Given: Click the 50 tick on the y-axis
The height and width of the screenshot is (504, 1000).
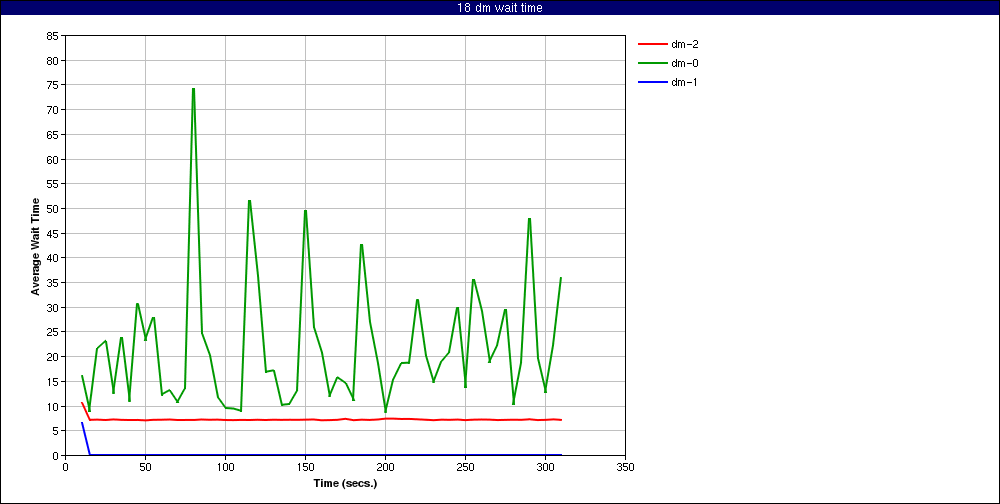Looking at the screenshot, I should (54, 209).
